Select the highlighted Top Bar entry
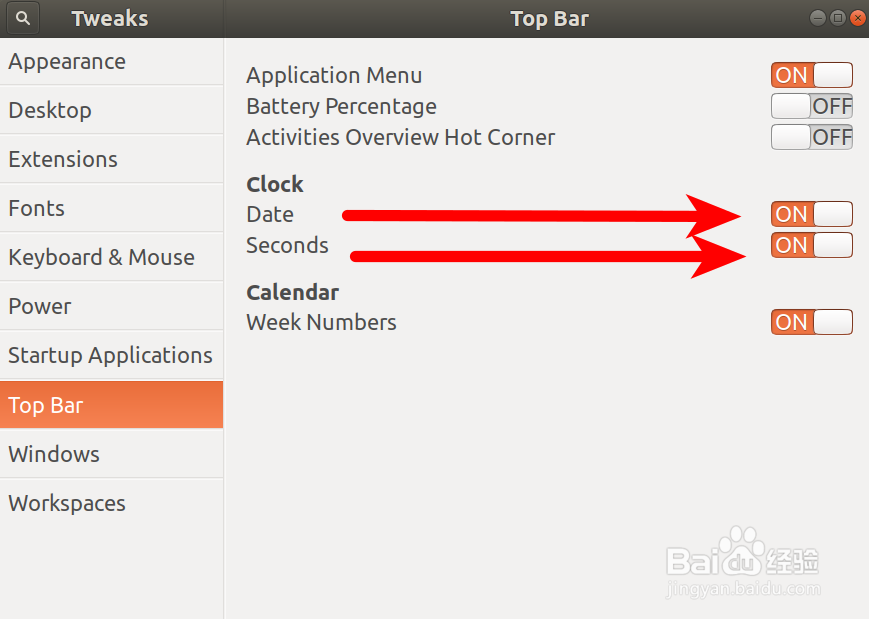869x619 pixels. pyautogui.click(x=111, y=405)
